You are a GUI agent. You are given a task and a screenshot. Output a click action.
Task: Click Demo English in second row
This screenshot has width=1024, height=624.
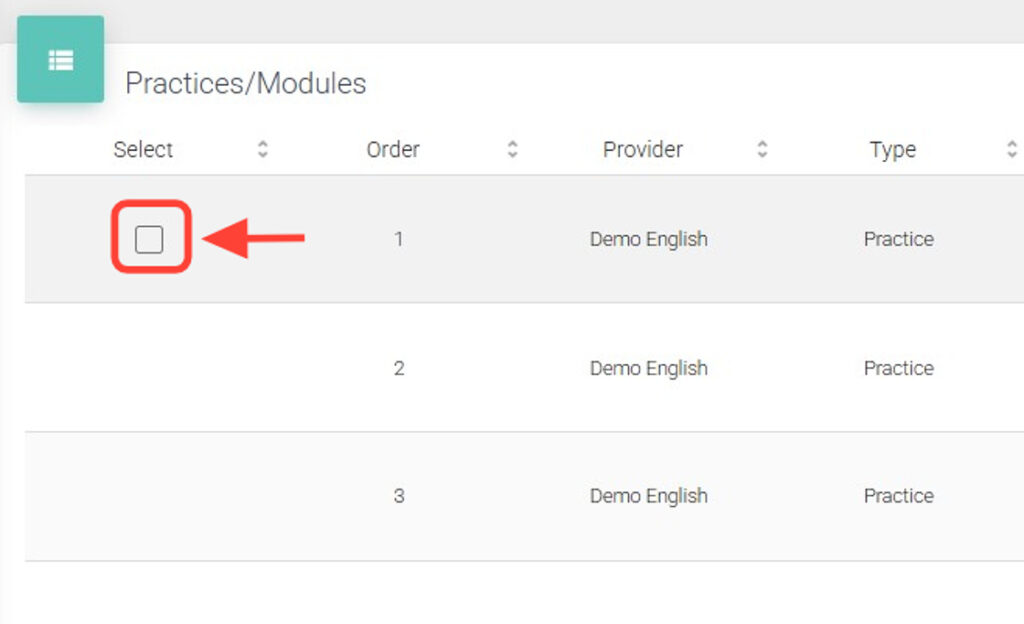648,368
